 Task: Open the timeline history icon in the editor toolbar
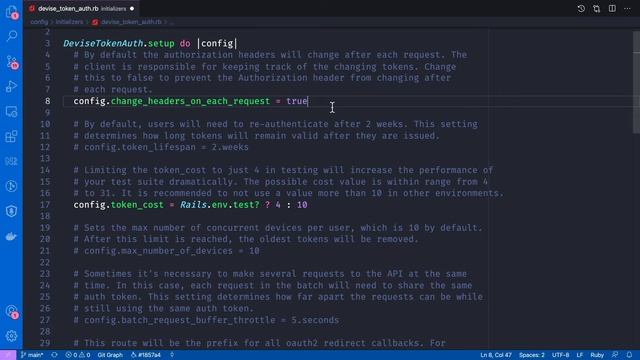click(x=581, y=9)
